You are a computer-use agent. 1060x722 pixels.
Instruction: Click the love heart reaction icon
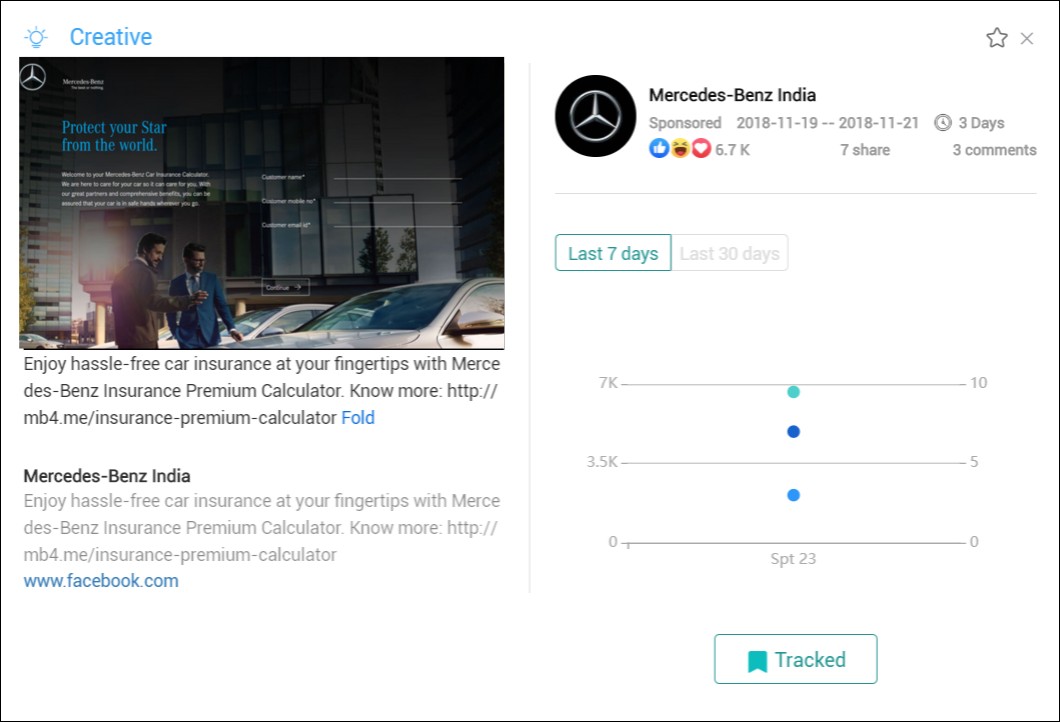700,149
